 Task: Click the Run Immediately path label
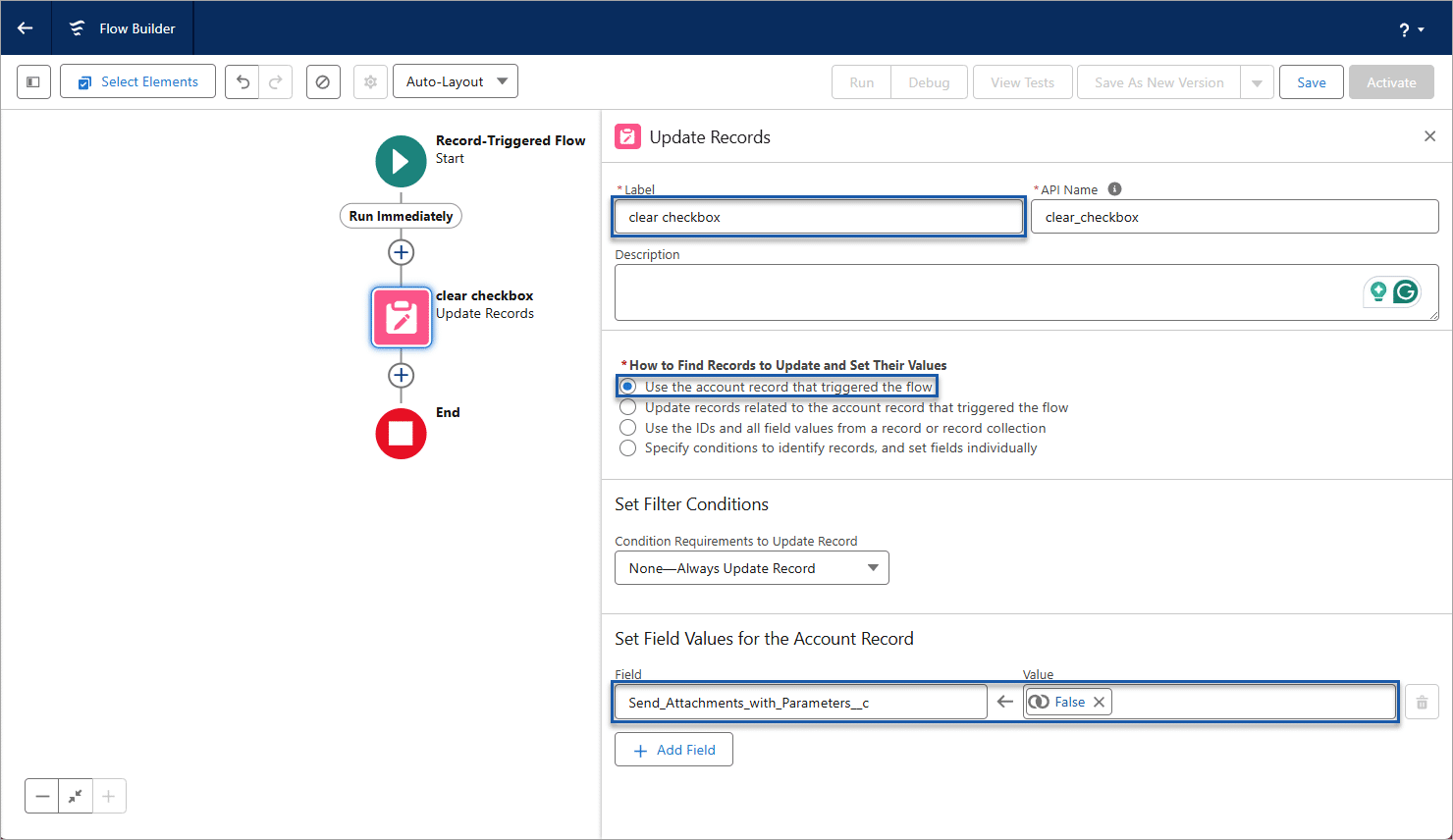coord(401,216)
